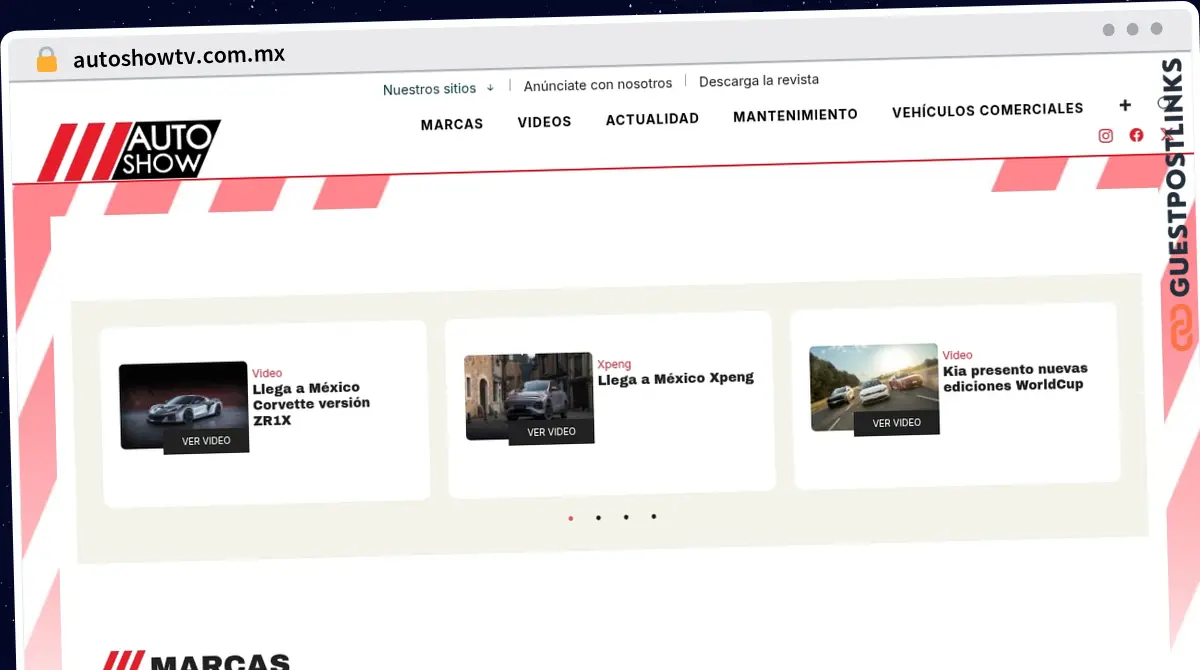Open the Facebook social icon

coord(1136,135)
